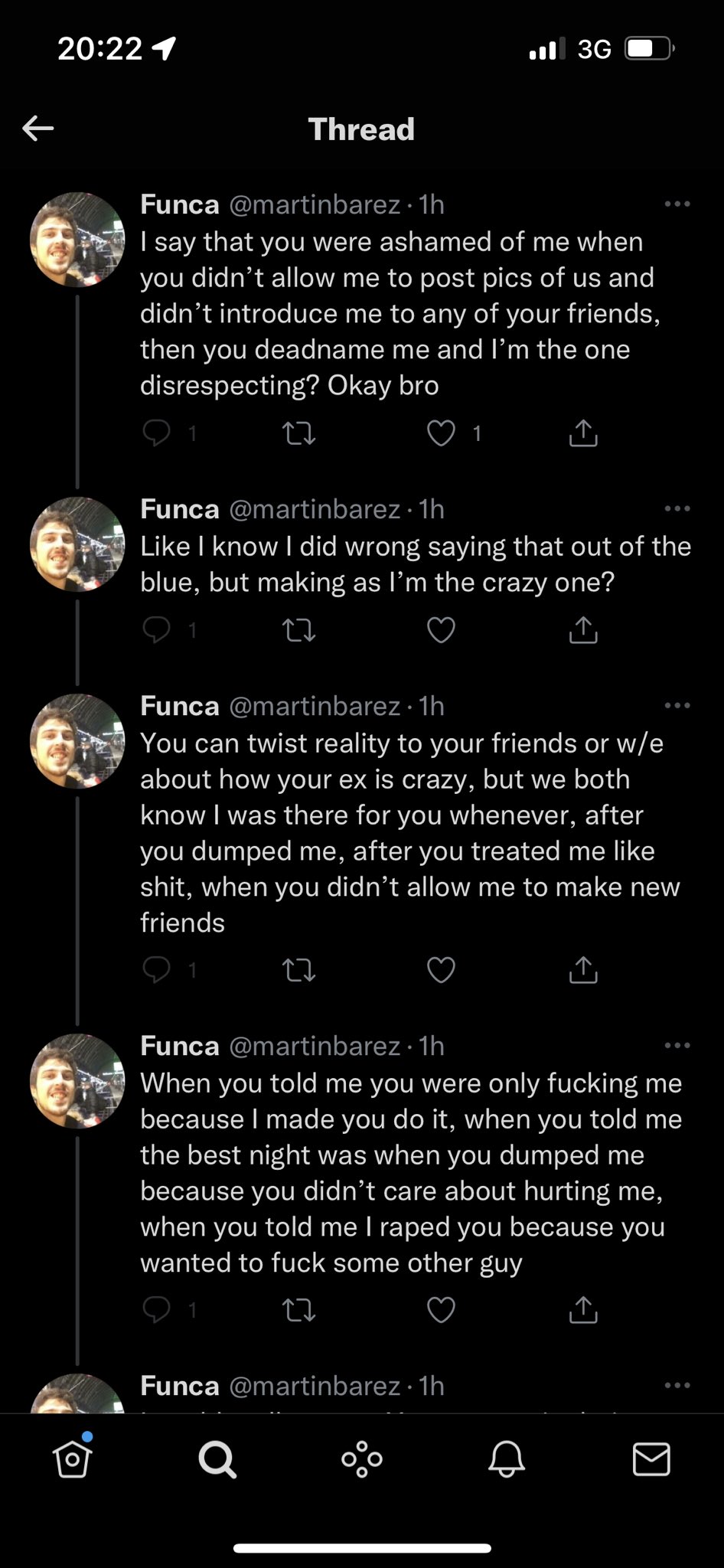Retweet the "crazy one" tweet
The image size is (724, 1568).
click(x=298, y=630)
